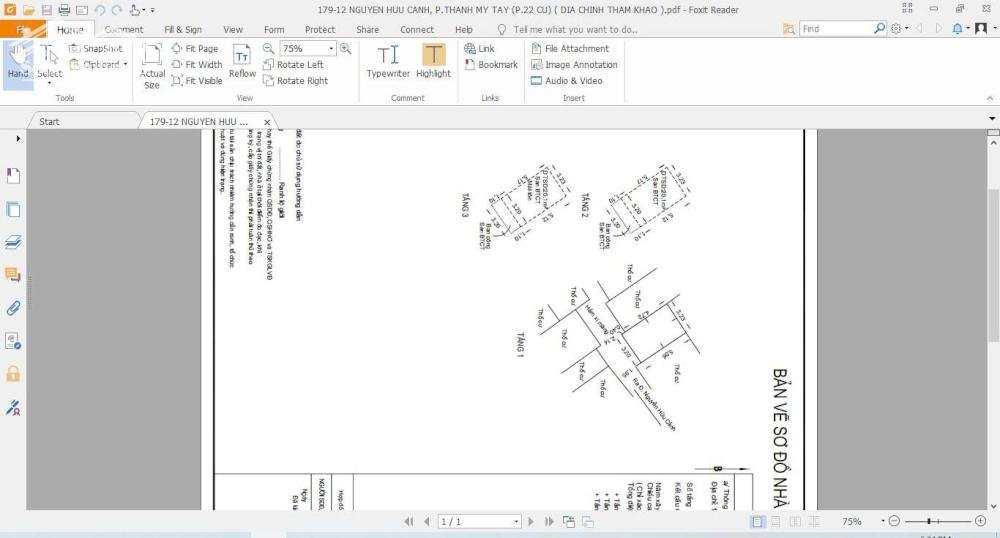Viewport: 1000px width, 538px height.
Task: Open the Security lock panel in sidebar
Action: [x=13, y=374]
